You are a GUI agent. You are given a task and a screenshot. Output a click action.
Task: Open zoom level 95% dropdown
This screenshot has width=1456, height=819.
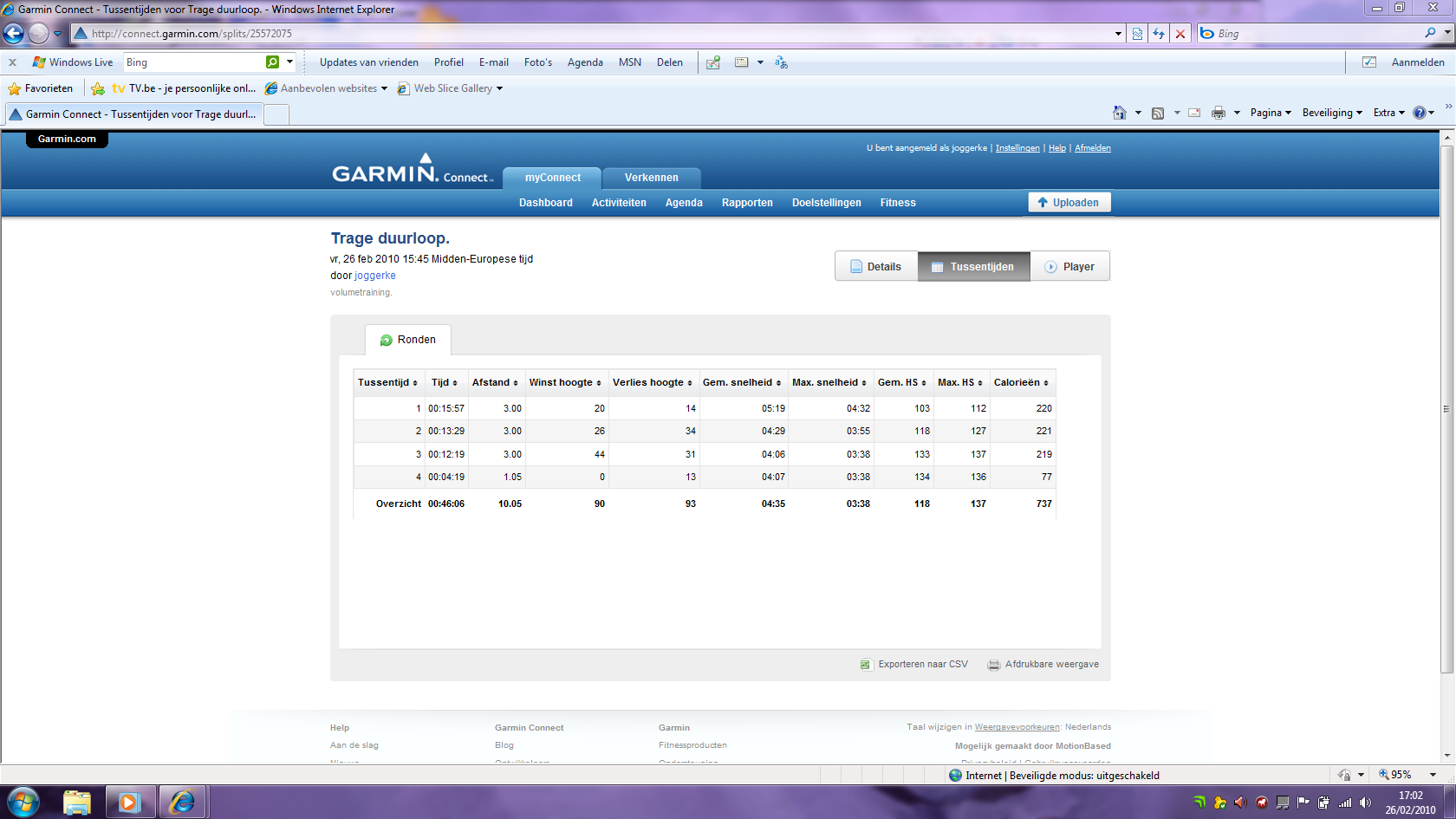pos(1433,775)
